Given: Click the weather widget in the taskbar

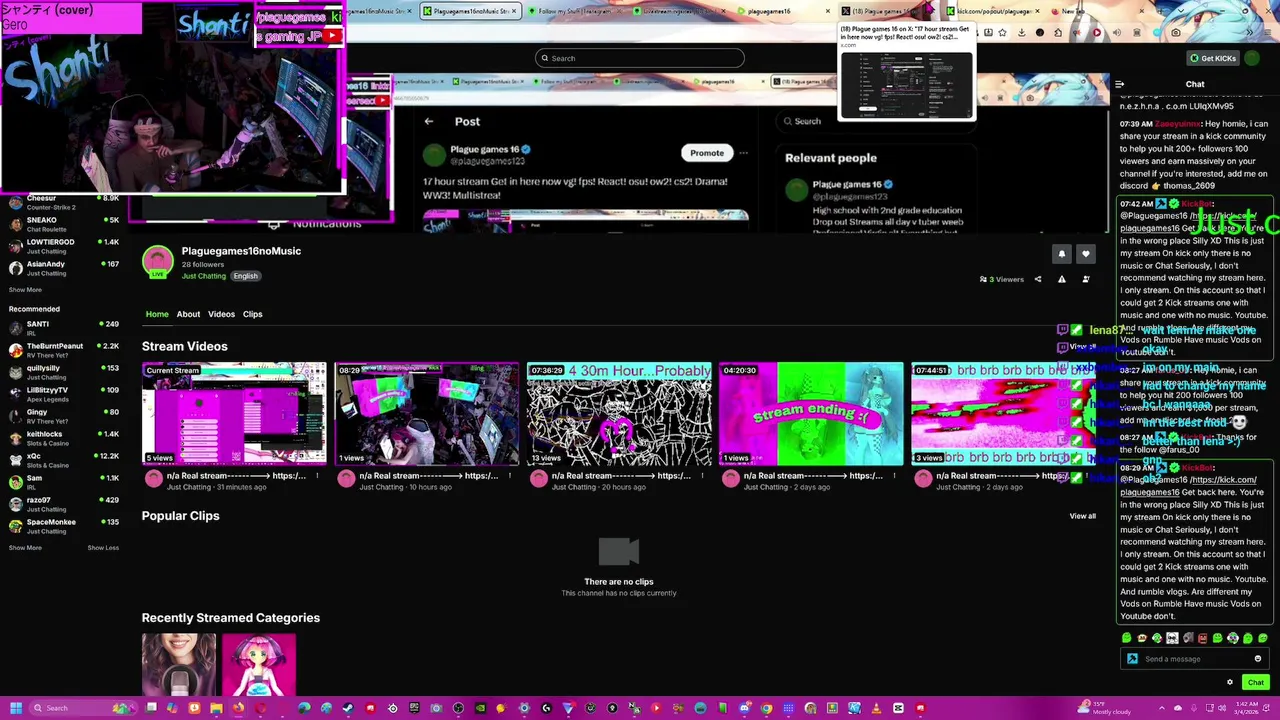Looking at the screenshot, I should 1105,708.
